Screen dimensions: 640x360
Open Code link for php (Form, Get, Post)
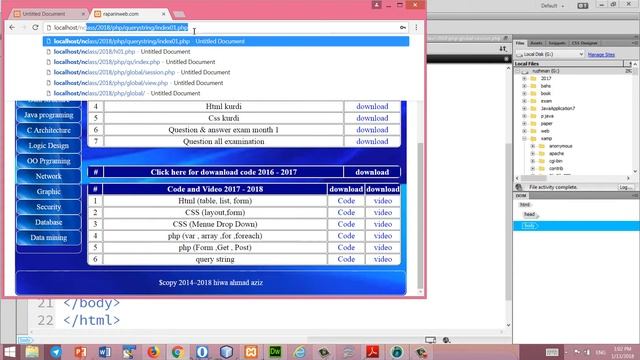[x=346, y=248]
